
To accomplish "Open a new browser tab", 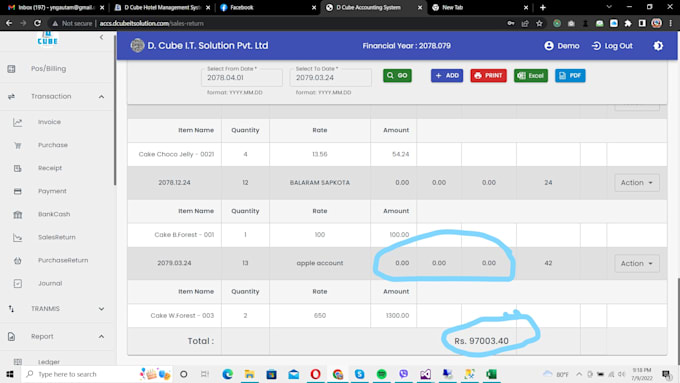I will (x=543, y=7).
